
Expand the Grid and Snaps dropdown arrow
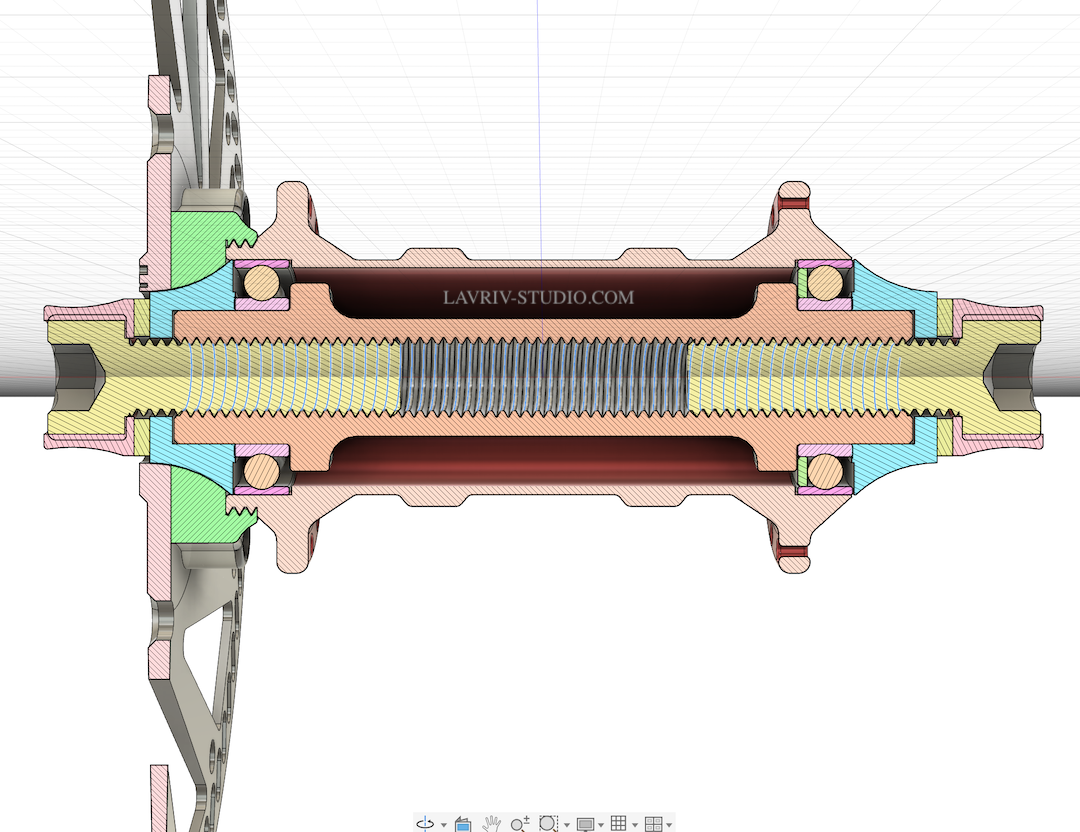coord(635,825)
